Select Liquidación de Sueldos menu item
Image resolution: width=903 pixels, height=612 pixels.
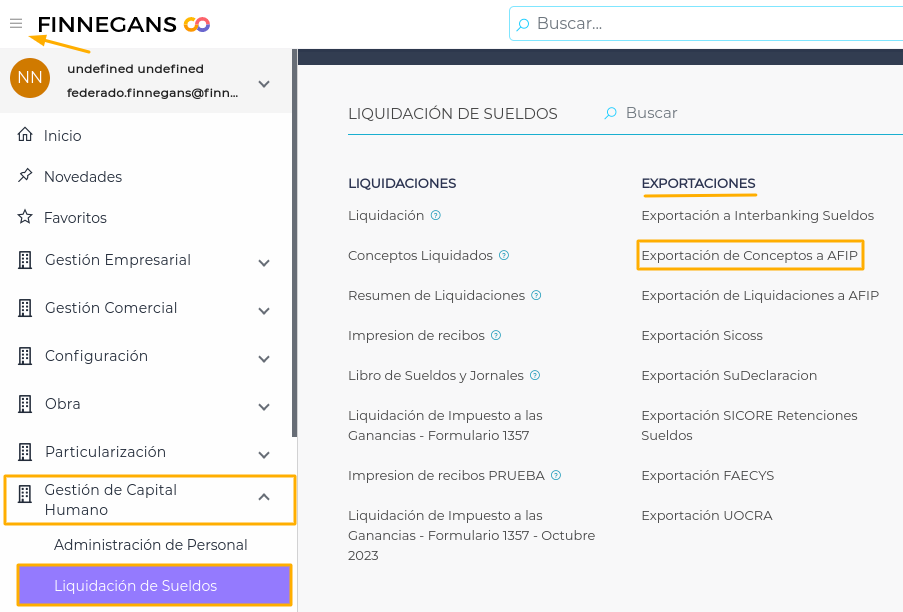tap(136, 586)
